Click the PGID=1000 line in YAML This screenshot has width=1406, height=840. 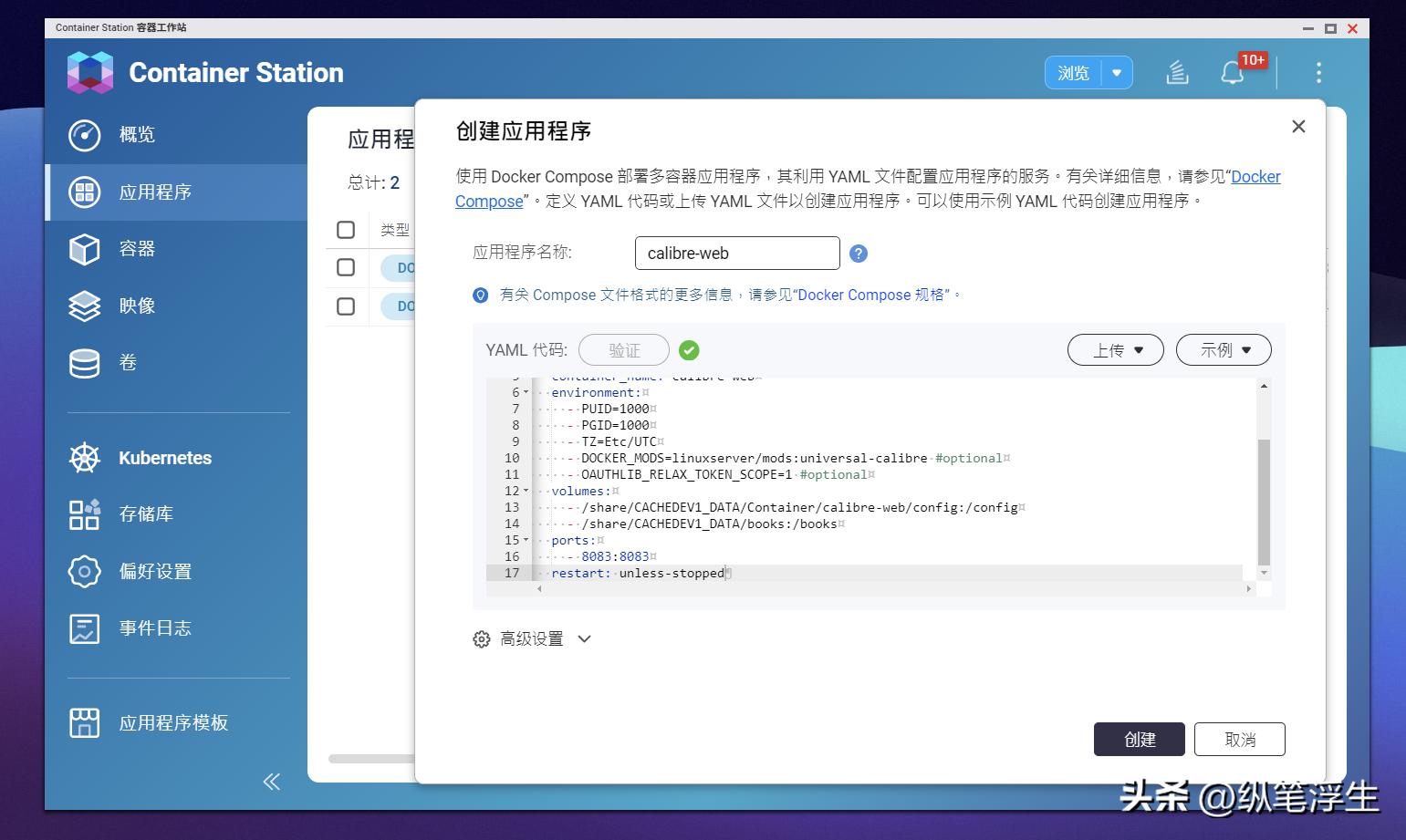click(x=615, y=426)
